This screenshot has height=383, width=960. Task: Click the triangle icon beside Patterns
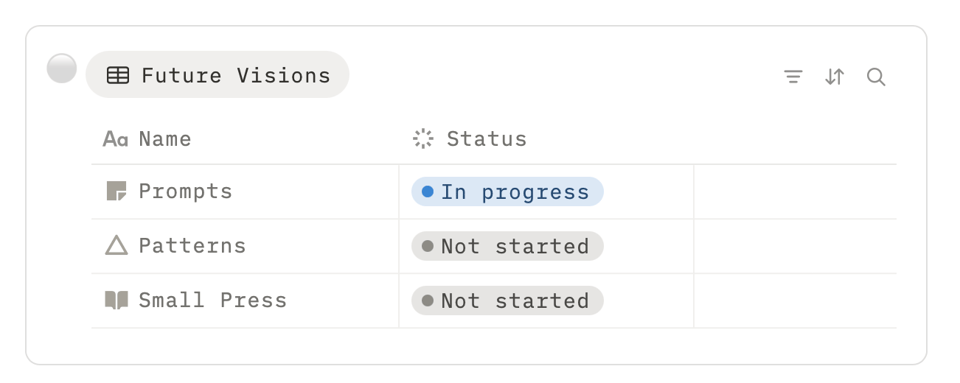pyautogui.click(x=116, y=245)
